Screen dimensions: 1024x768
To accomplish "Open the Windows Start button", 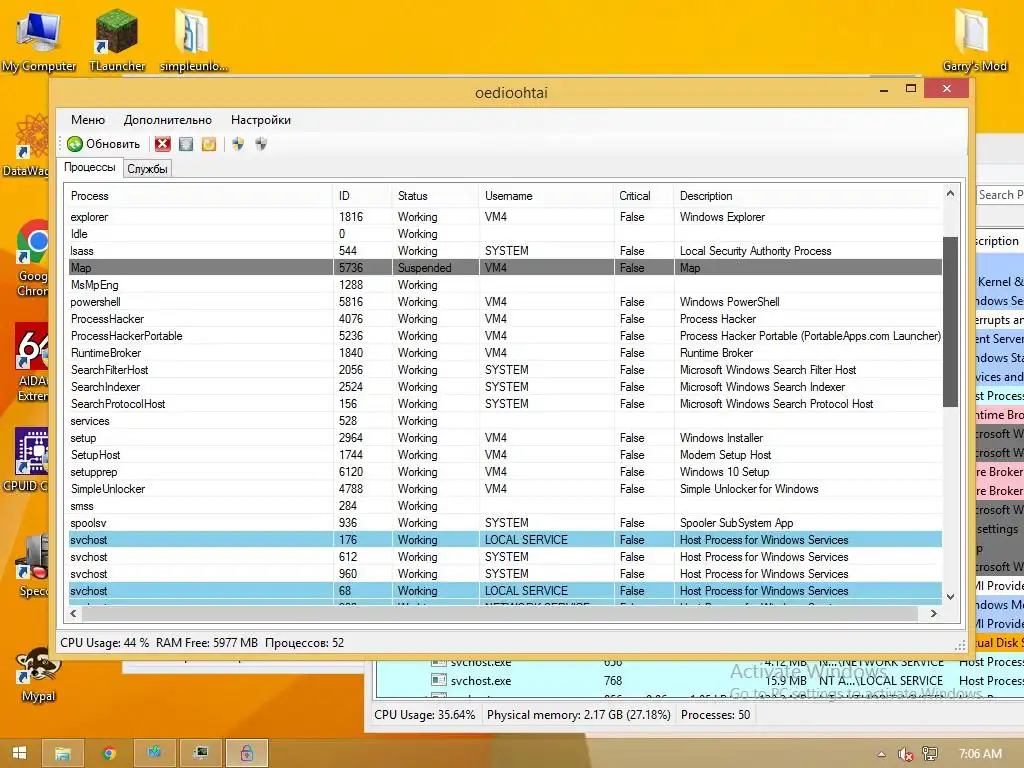I will pos(19,753).
